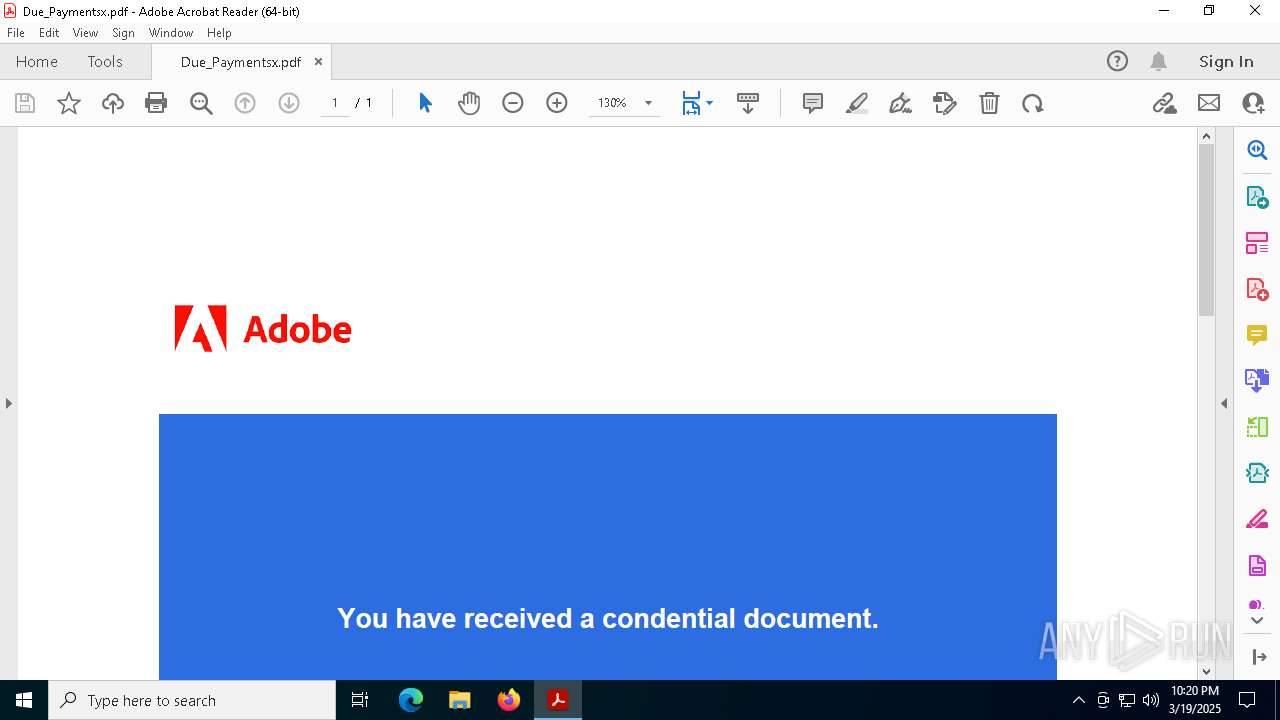The width and height of the screenshot is (1280, 720).
Task: Go to next page arrow
Action: (289, 103)
